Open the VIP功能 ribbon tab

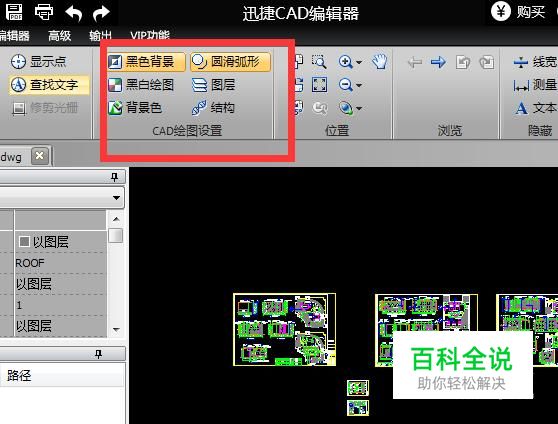pos(150,36)
